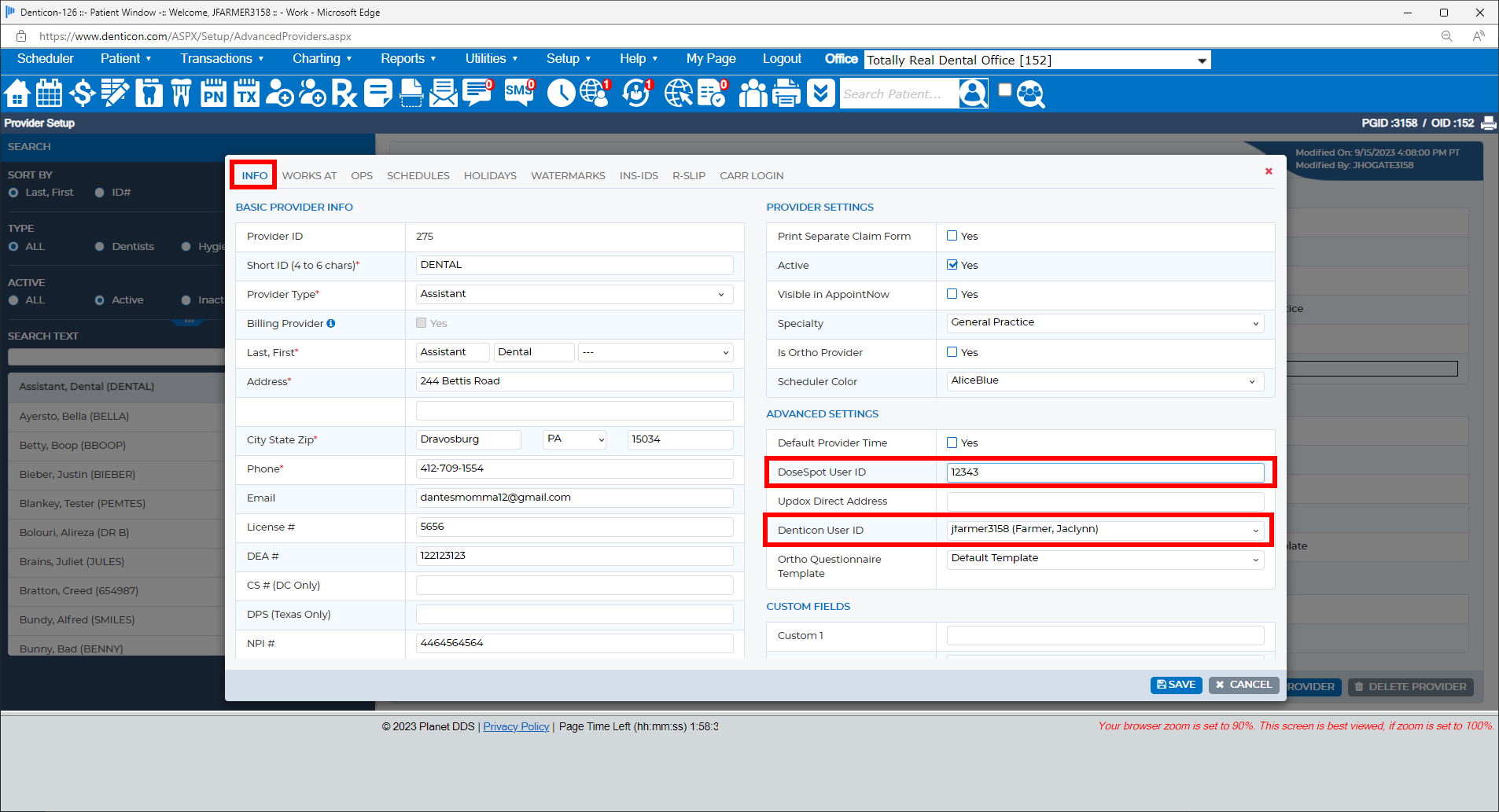Click the DoseSpot User ID field
The width and height of the screenshot is (1499, 812).
coord(1104,472)
